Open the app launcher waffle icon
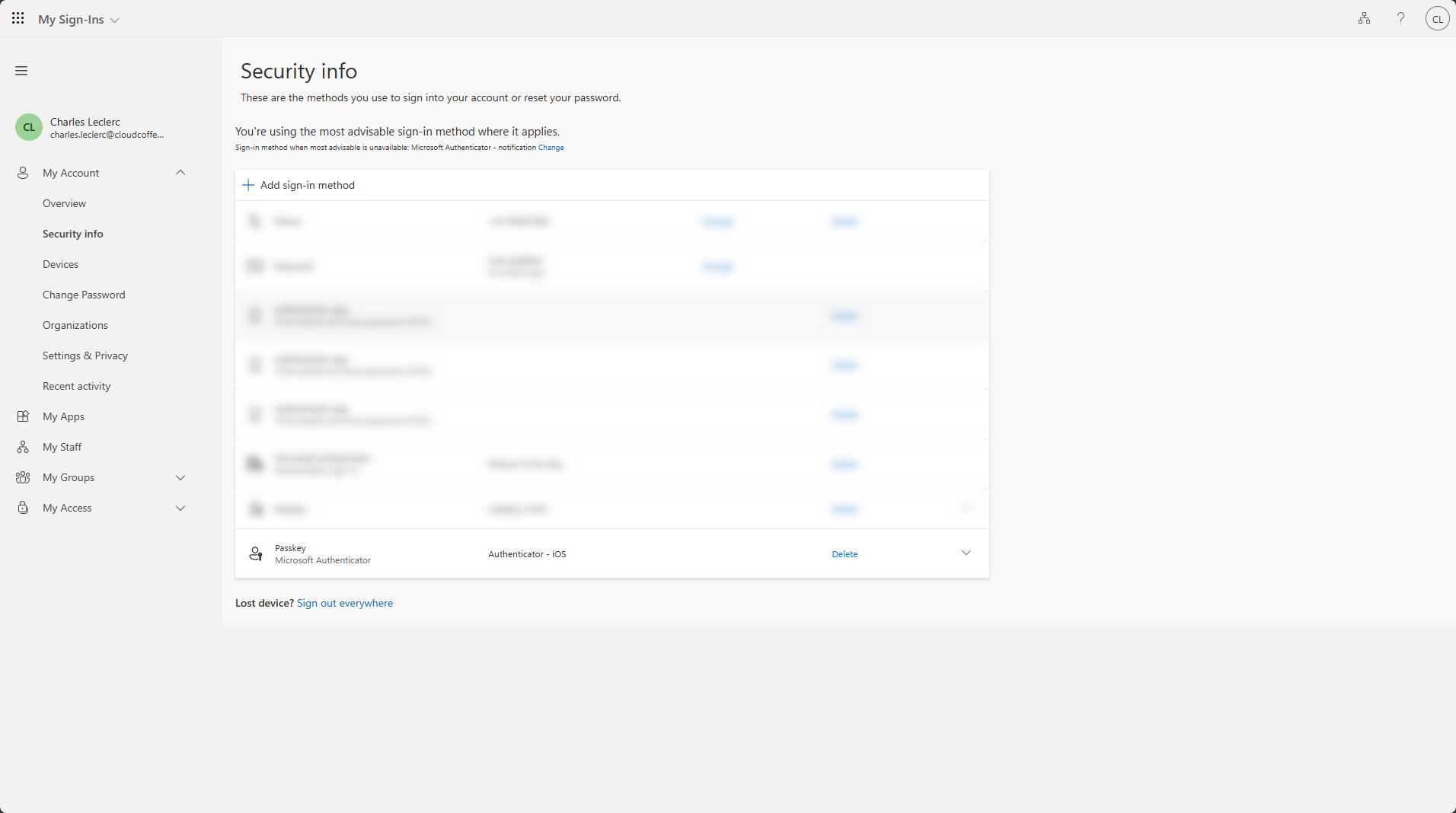The image size is (1456, 813). click(x=18, y=18)
